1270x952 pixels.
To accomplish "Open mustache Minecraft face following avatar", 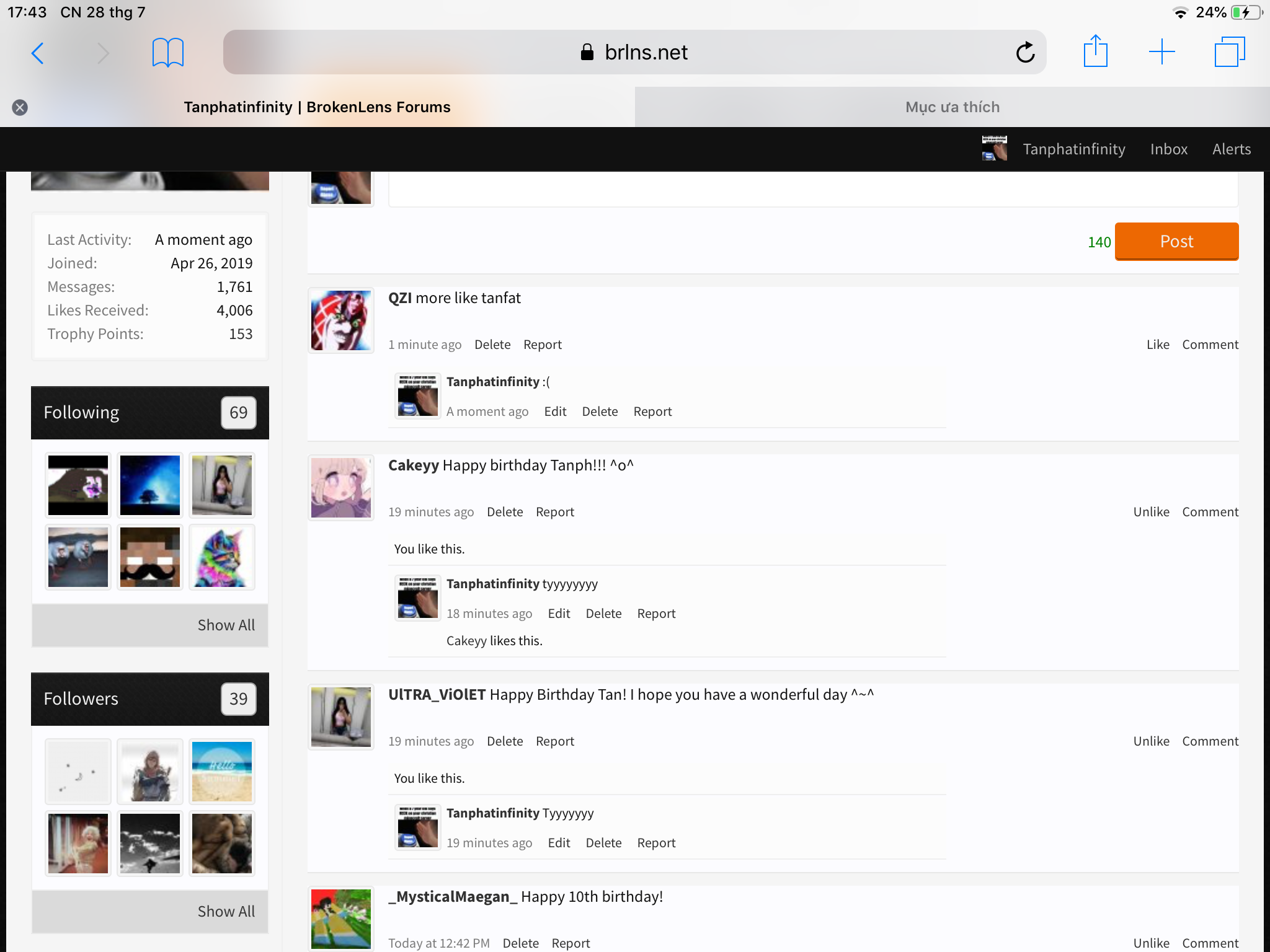I will point(150,557).
